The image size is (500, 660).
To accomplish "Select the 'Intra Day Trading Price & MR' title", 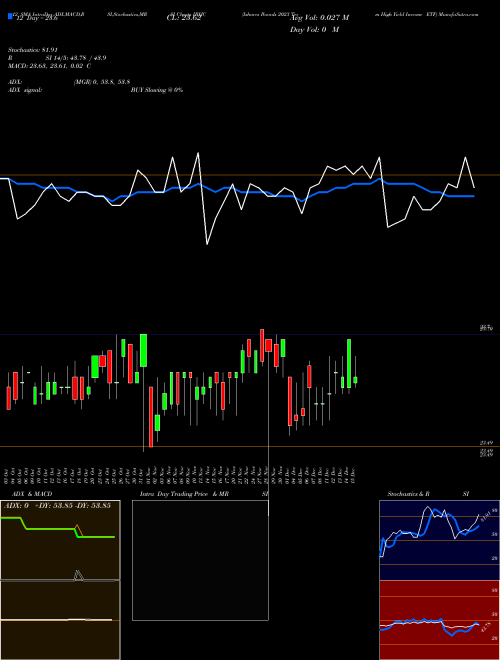I will [184, 494].
